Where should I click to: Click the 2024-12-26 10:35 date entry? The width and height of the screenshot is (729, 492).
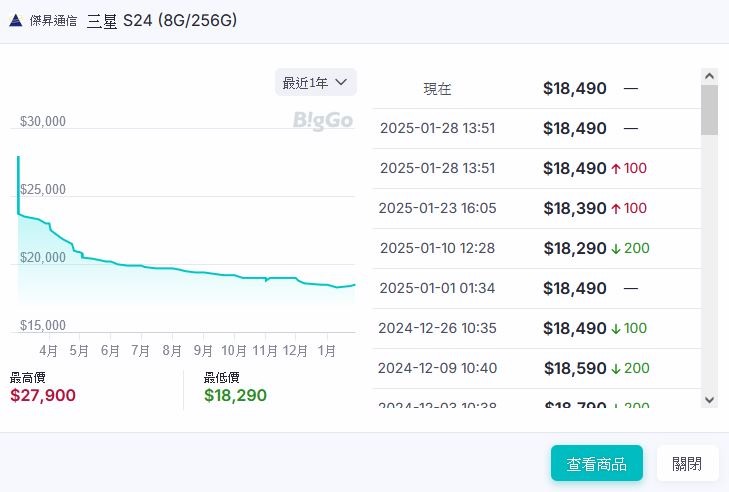(437, 328)
